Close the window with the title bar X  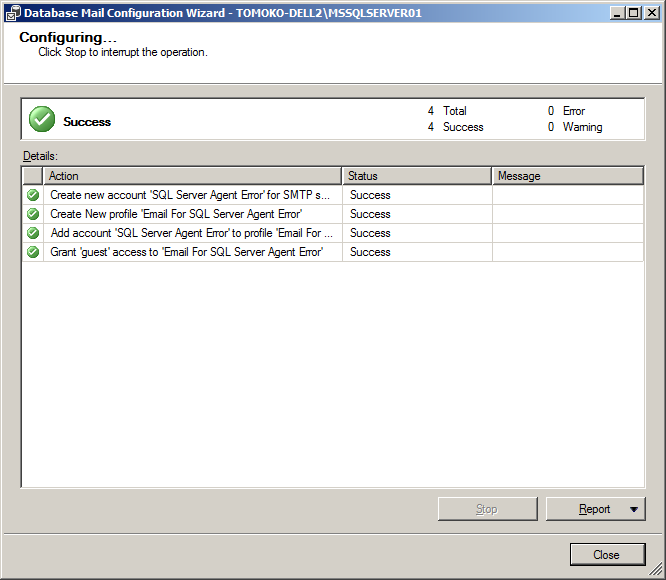[652, 13]
